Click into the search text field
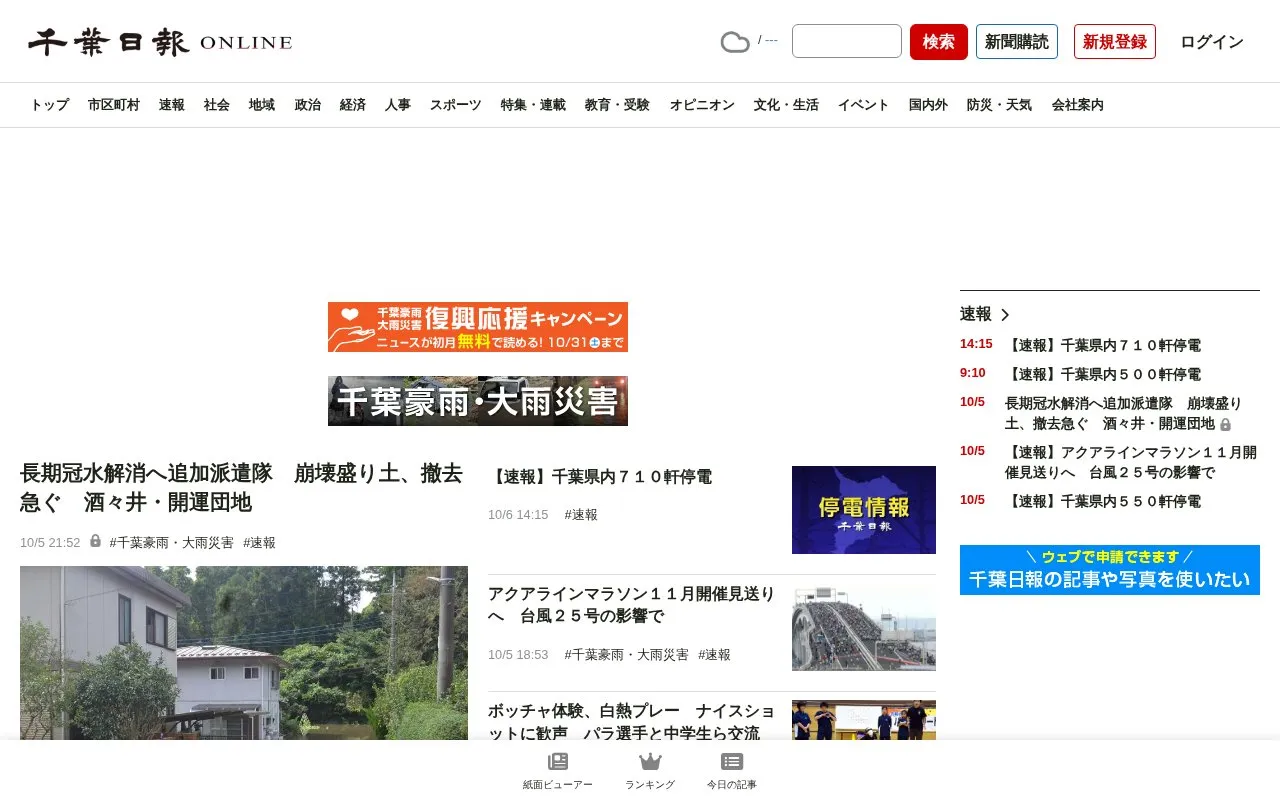 tap(847, 41)
